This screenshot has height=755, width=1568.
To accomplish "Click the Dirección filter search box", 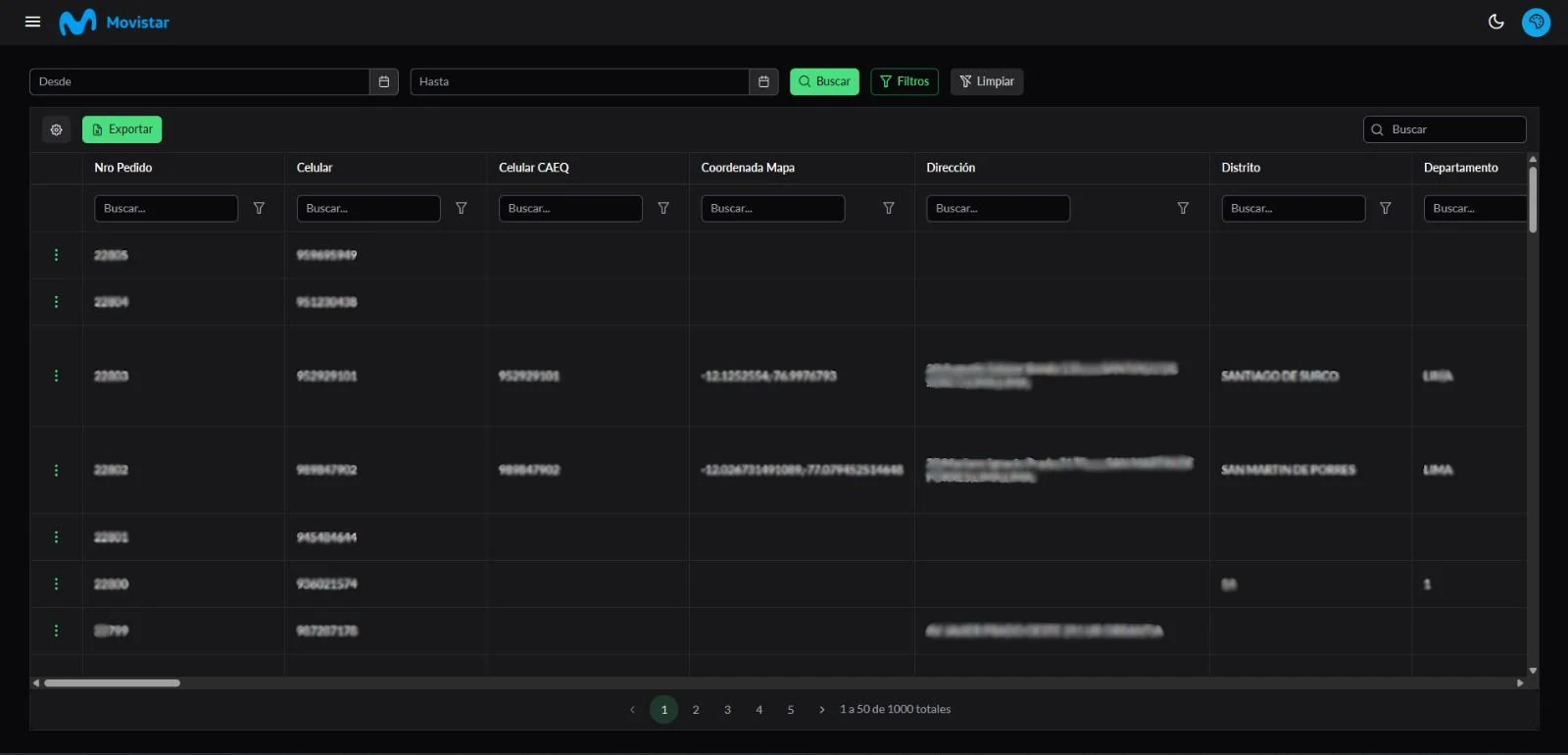I will [x=998, y=208].
